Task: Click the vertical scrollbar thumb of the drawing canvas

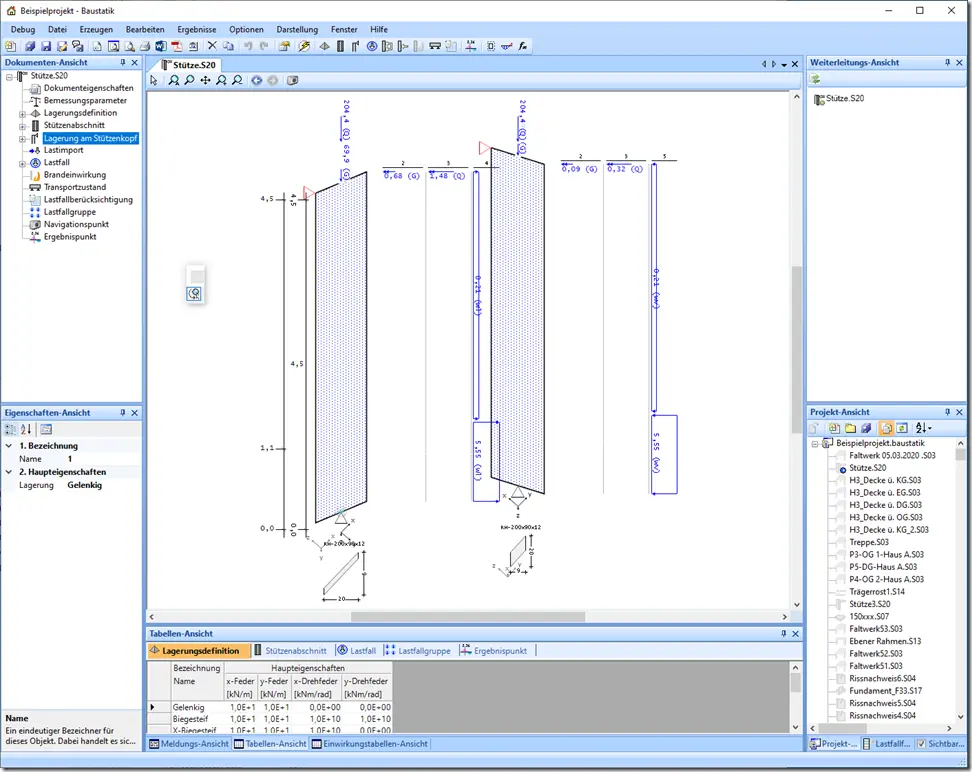Action: (x=797, y=350)
